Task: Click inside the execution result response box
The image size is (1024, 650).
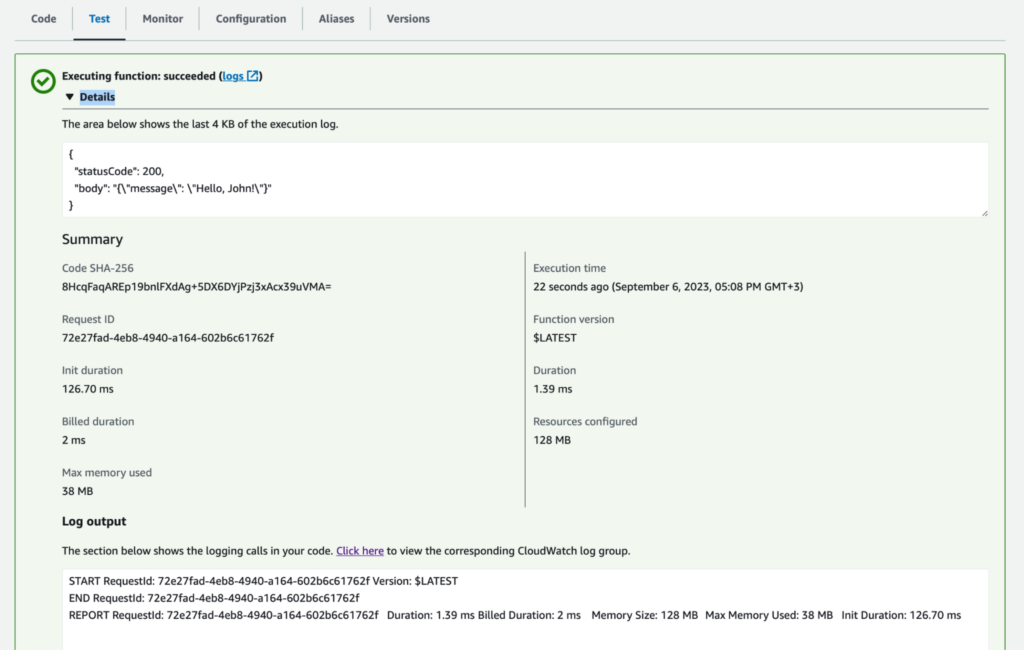Action: pyautogui.click(x=525, y=180)
